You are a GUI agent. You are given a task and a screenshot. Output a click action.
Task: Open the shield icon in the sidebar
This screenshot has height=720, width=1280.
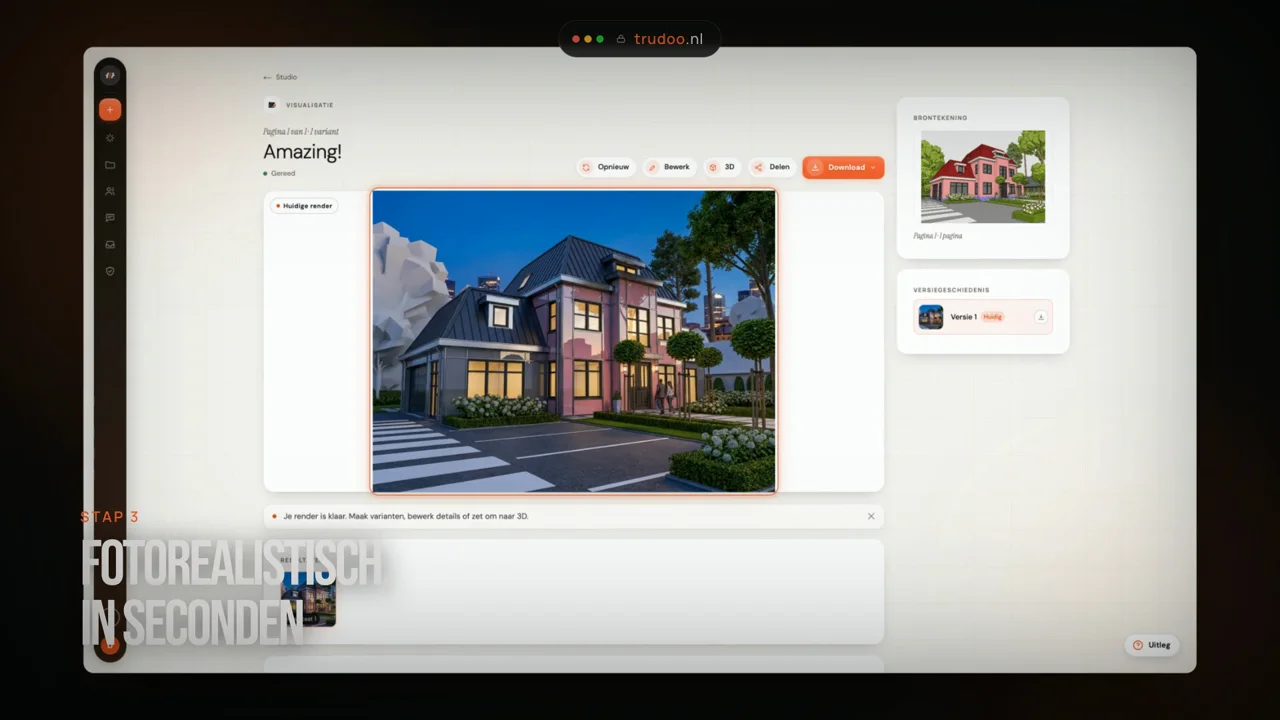point(110,271)
